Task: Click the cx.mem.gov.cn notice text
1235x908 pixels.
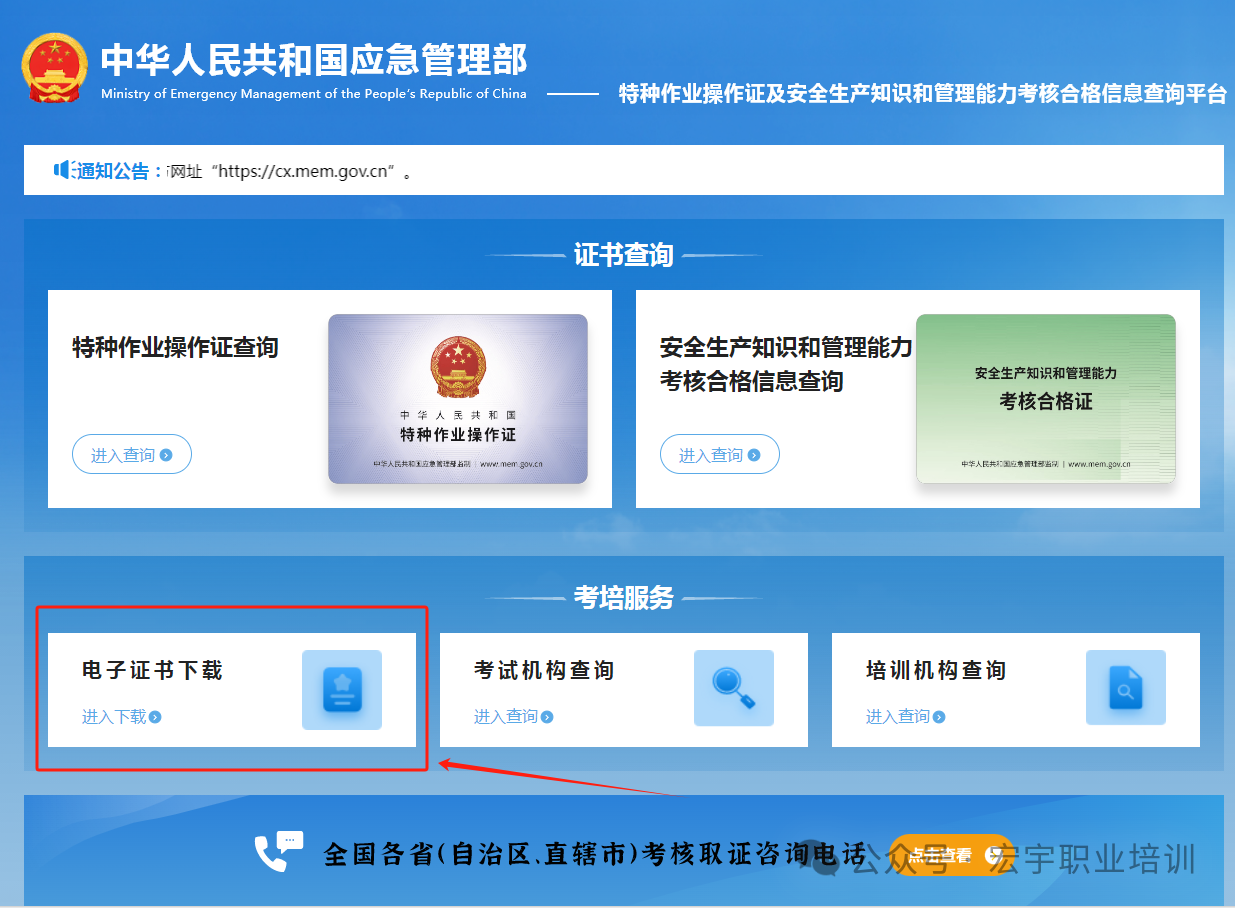Action: click(x=291, y=172)
